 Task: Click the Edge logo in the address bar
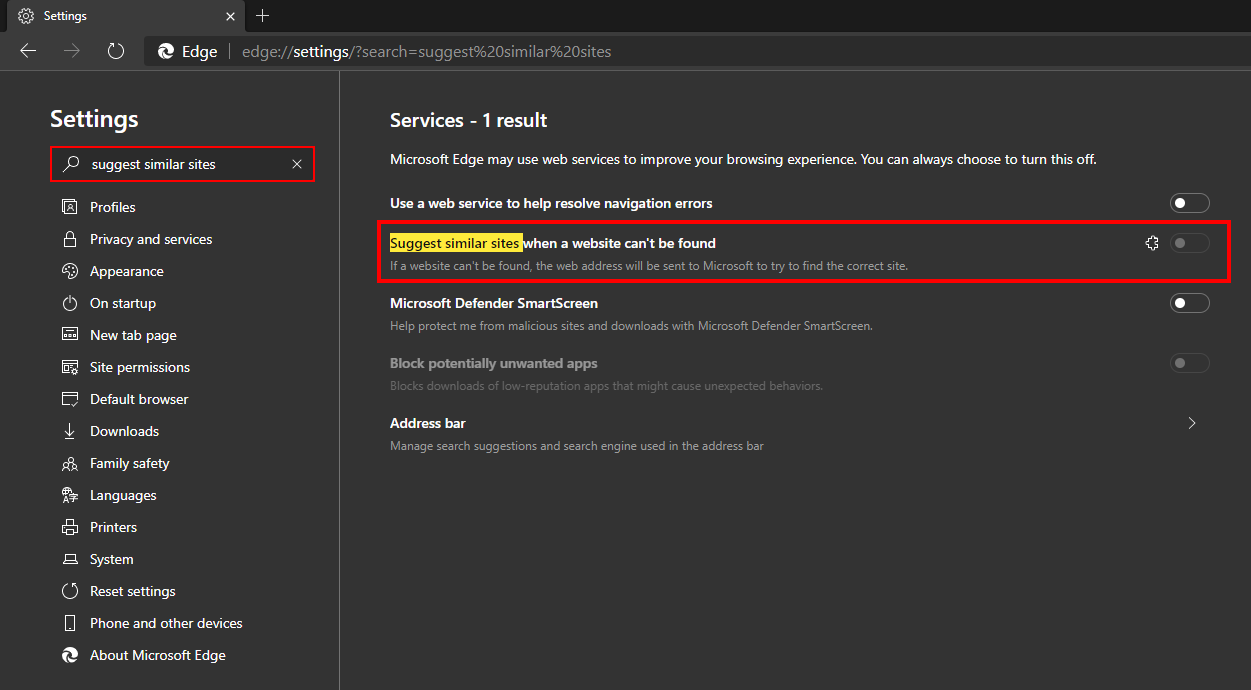[166, 52]
